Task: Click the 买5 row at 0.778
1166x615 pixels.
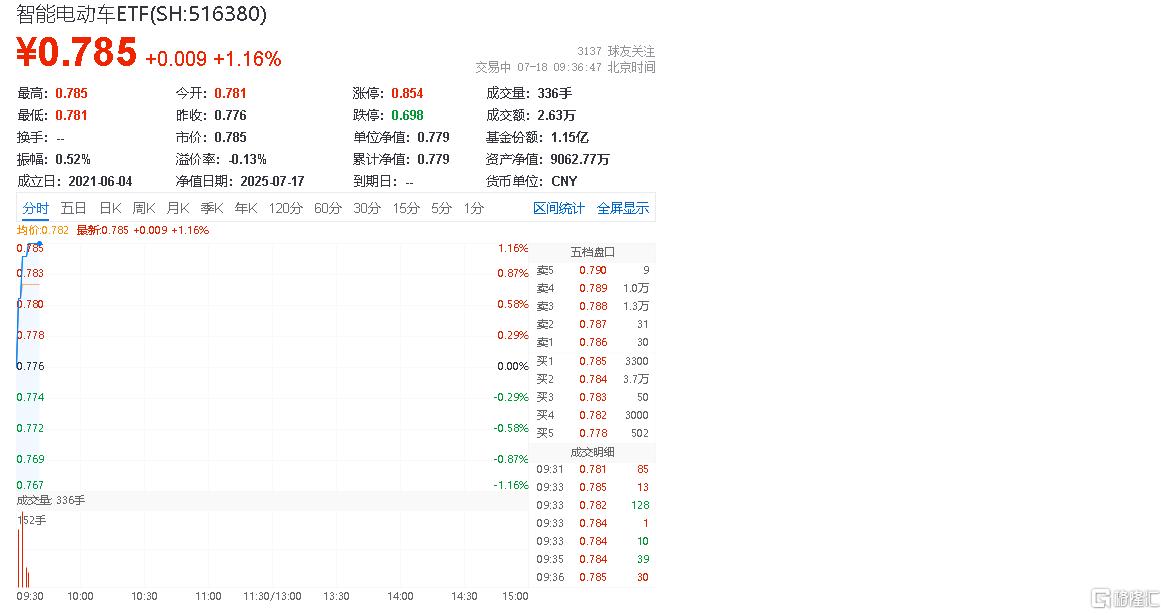Action: click(x=593, y=434)
